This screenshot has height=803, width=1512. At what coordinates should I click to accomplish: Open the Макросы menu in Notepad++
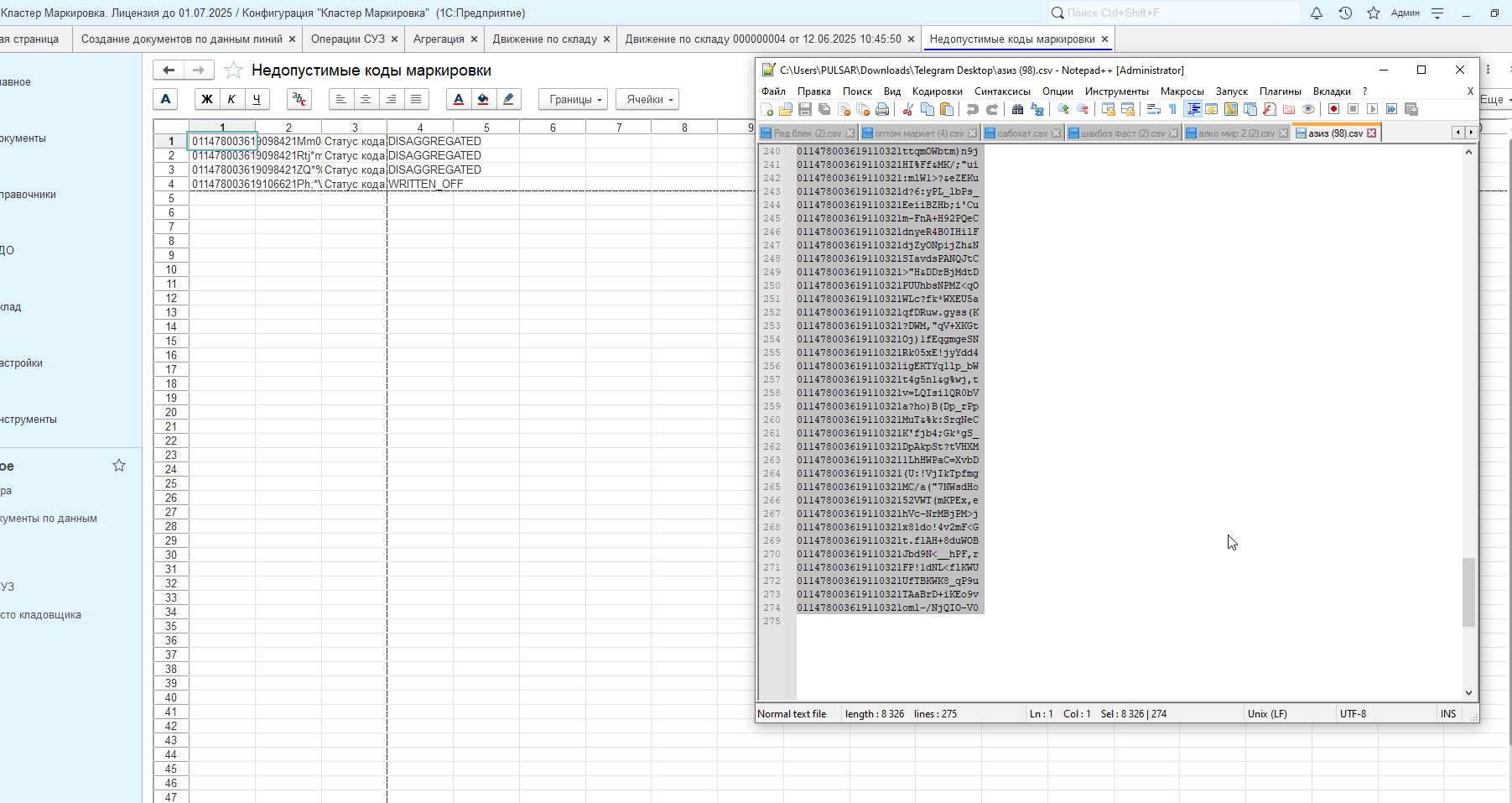1182,91
